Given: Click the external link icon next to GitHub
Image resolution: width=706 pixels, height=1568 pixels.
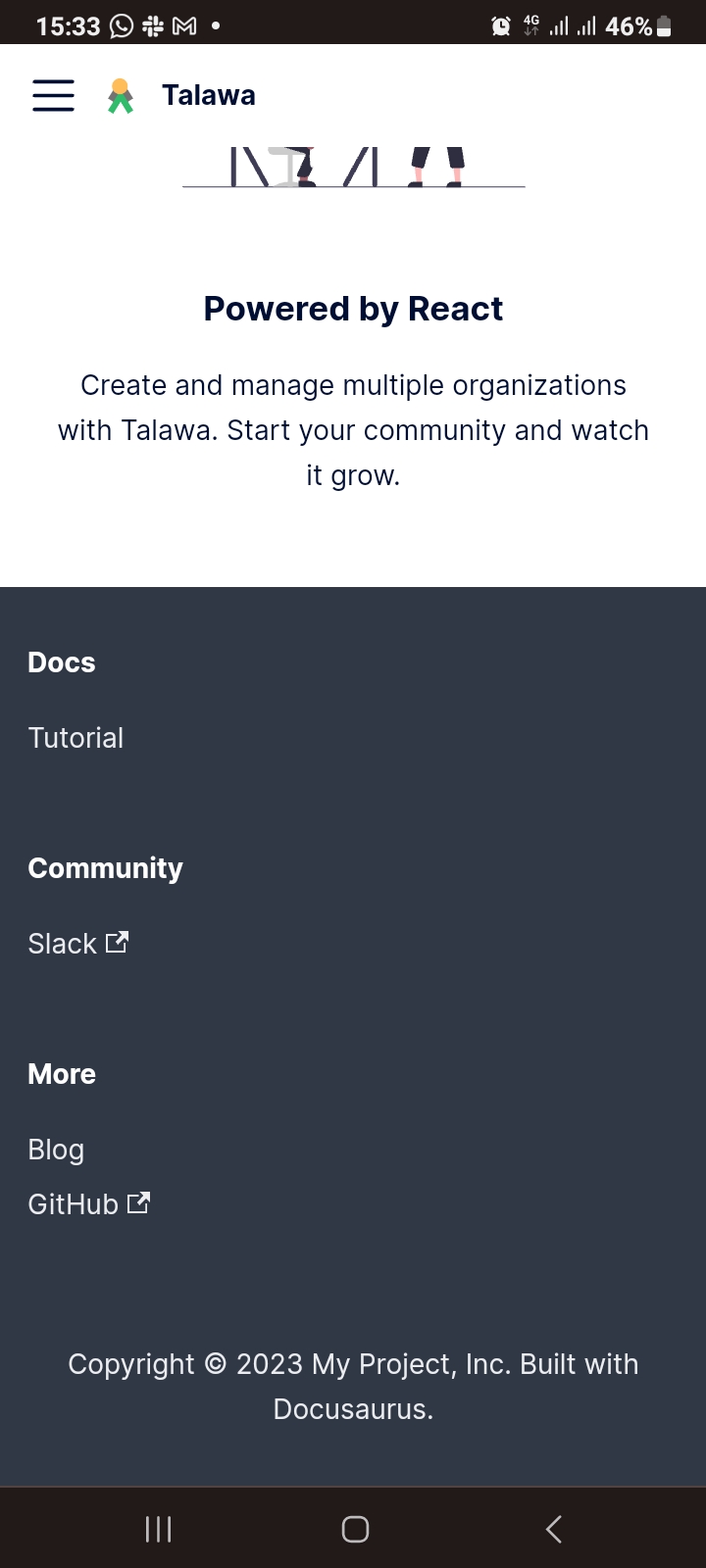Looking at the screenshot, I should tap(139, 1202).
